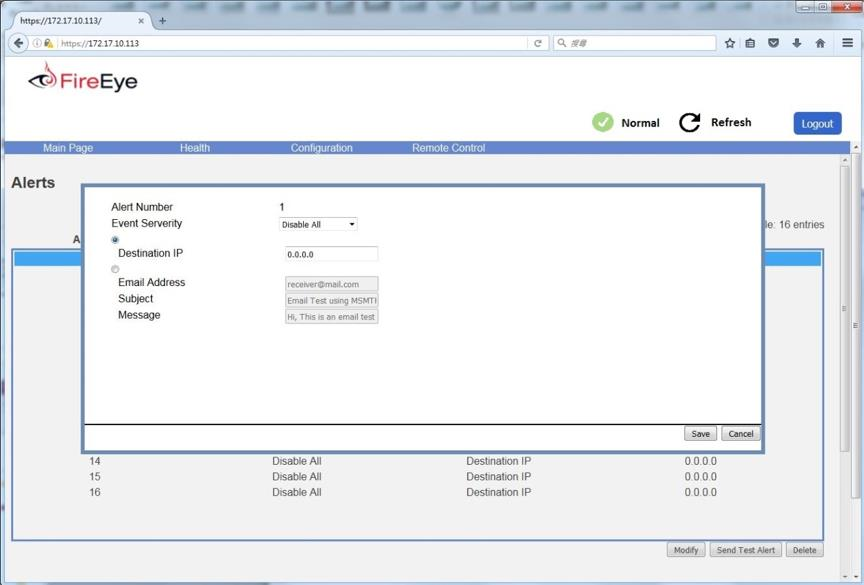The image size is (864, 585).
Task: Click the Modify button
Action: coord(685,550)
